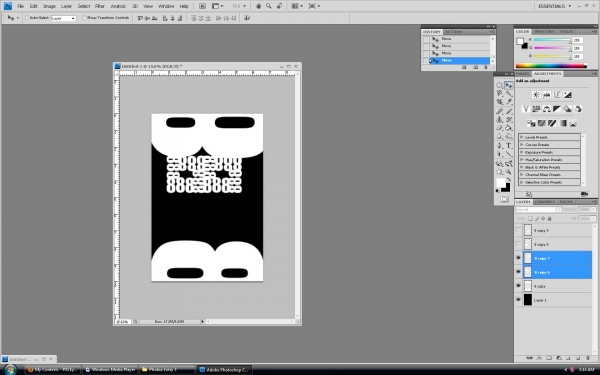
Task: Expand Channel Mixer Presets
Action: (x=521, y=174)
